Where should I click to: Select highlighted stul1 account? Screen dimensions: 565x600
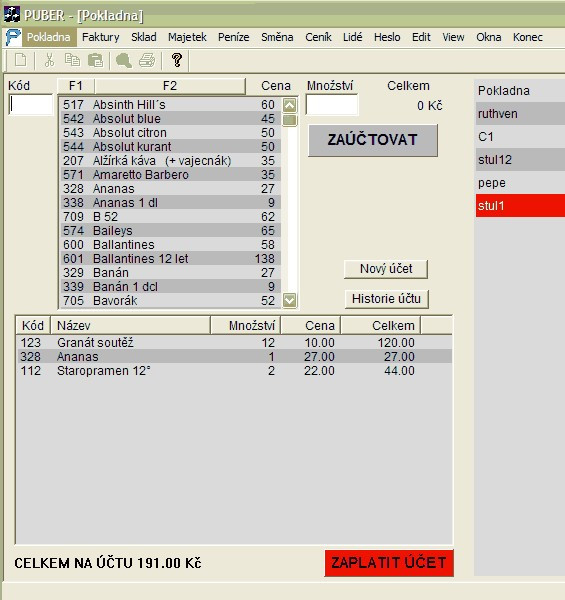point(520,205)
